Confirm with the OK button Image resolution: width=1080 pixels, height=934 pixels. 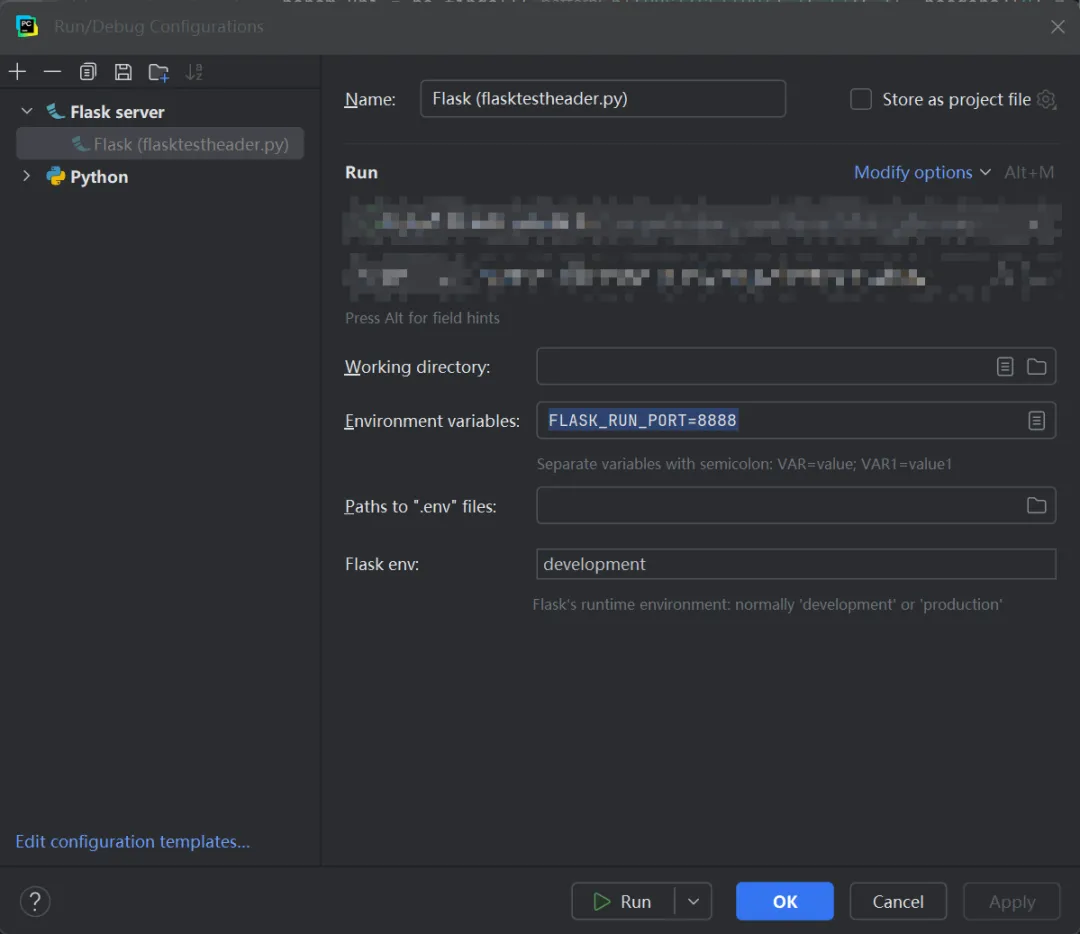point(785,901)
